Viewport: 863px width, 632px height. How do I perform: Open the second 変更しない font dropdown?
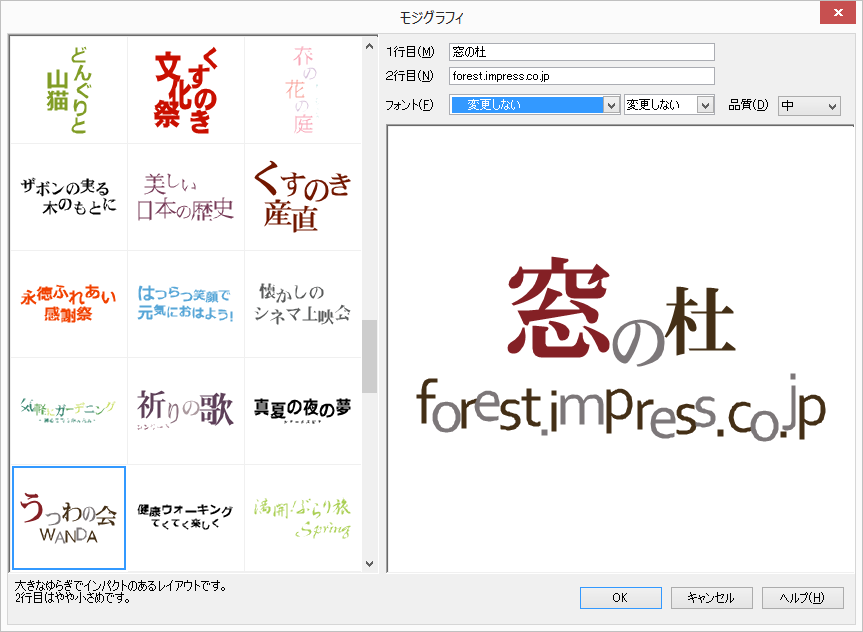pyautogui.click(x=669, y=105)
